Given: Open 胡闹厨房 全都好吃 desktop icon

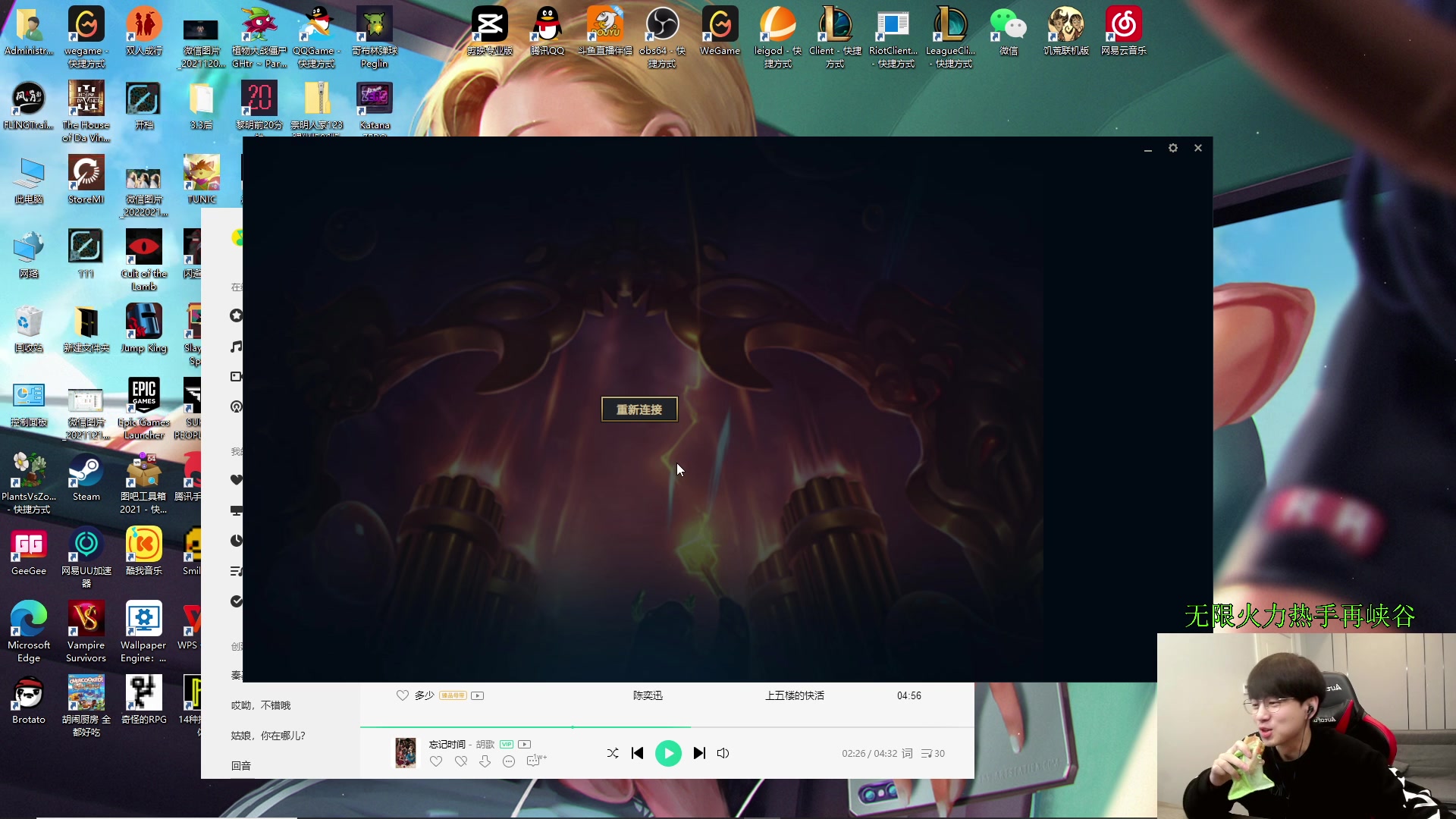Looking at the screenshot, I should click(86, 706).
